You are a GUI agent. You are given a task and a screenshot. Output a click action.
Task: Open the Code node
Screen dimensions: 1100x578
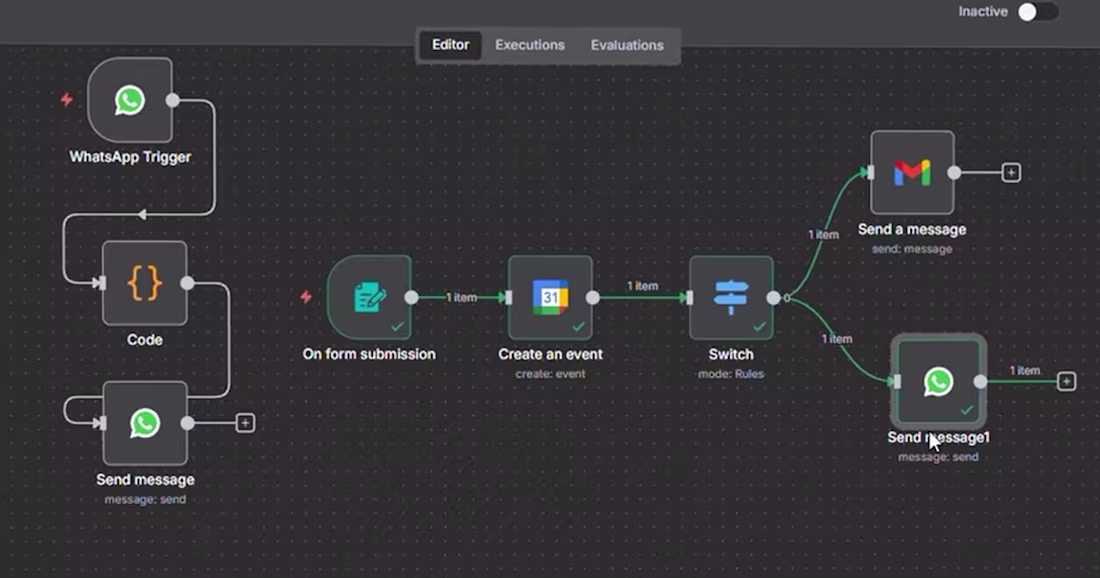point(145,283)
